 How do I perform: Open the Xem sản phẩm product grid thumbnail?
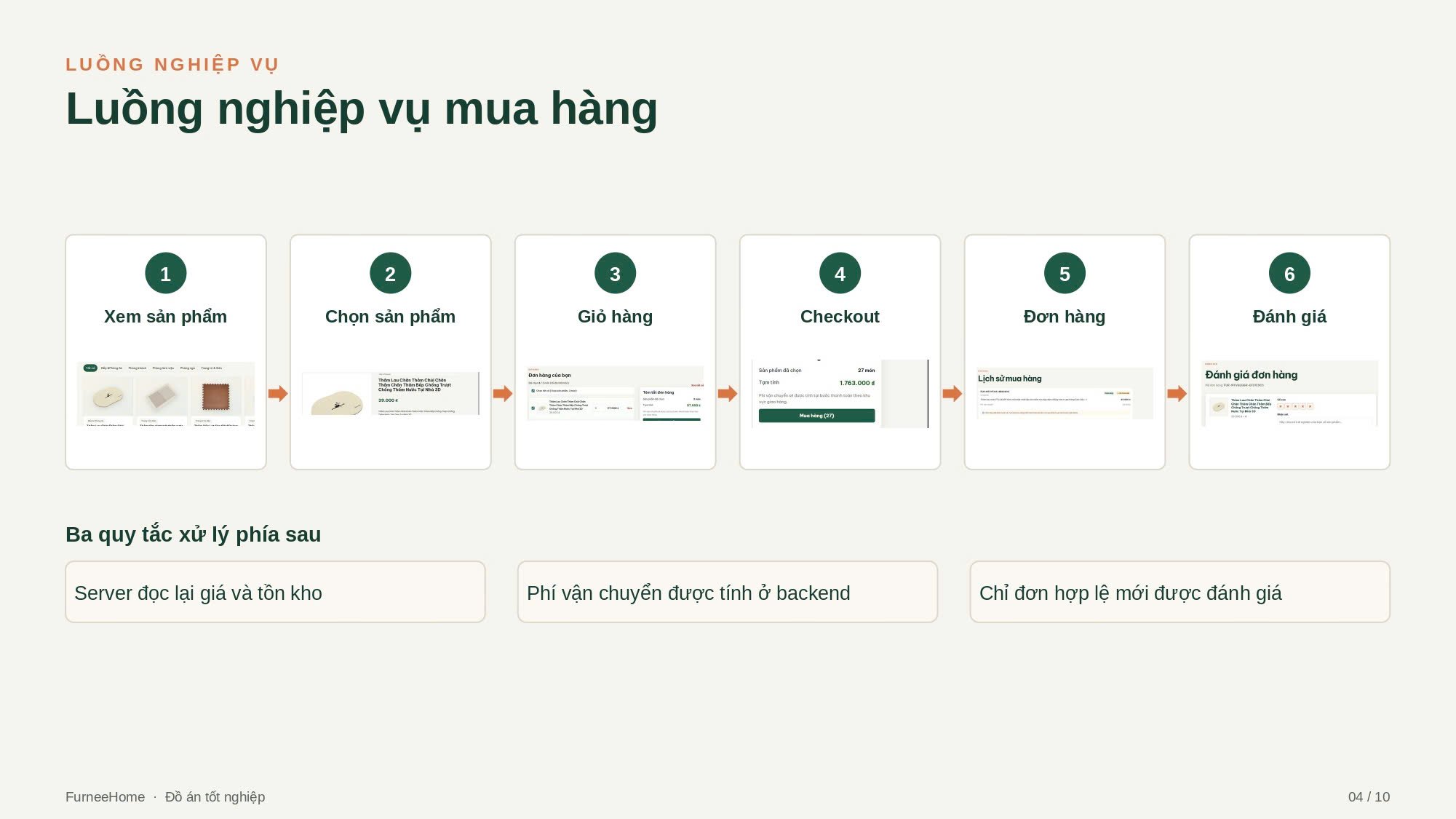point(166,394)
